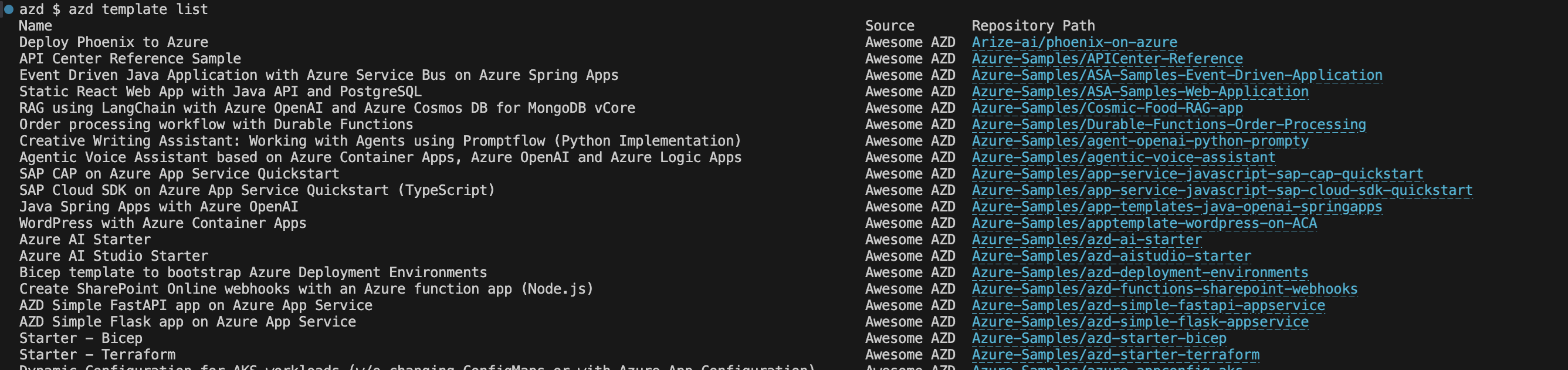Open azd-simple-fastapi-appservice link
The image size is (1568, 370).
coord(1148,305)
